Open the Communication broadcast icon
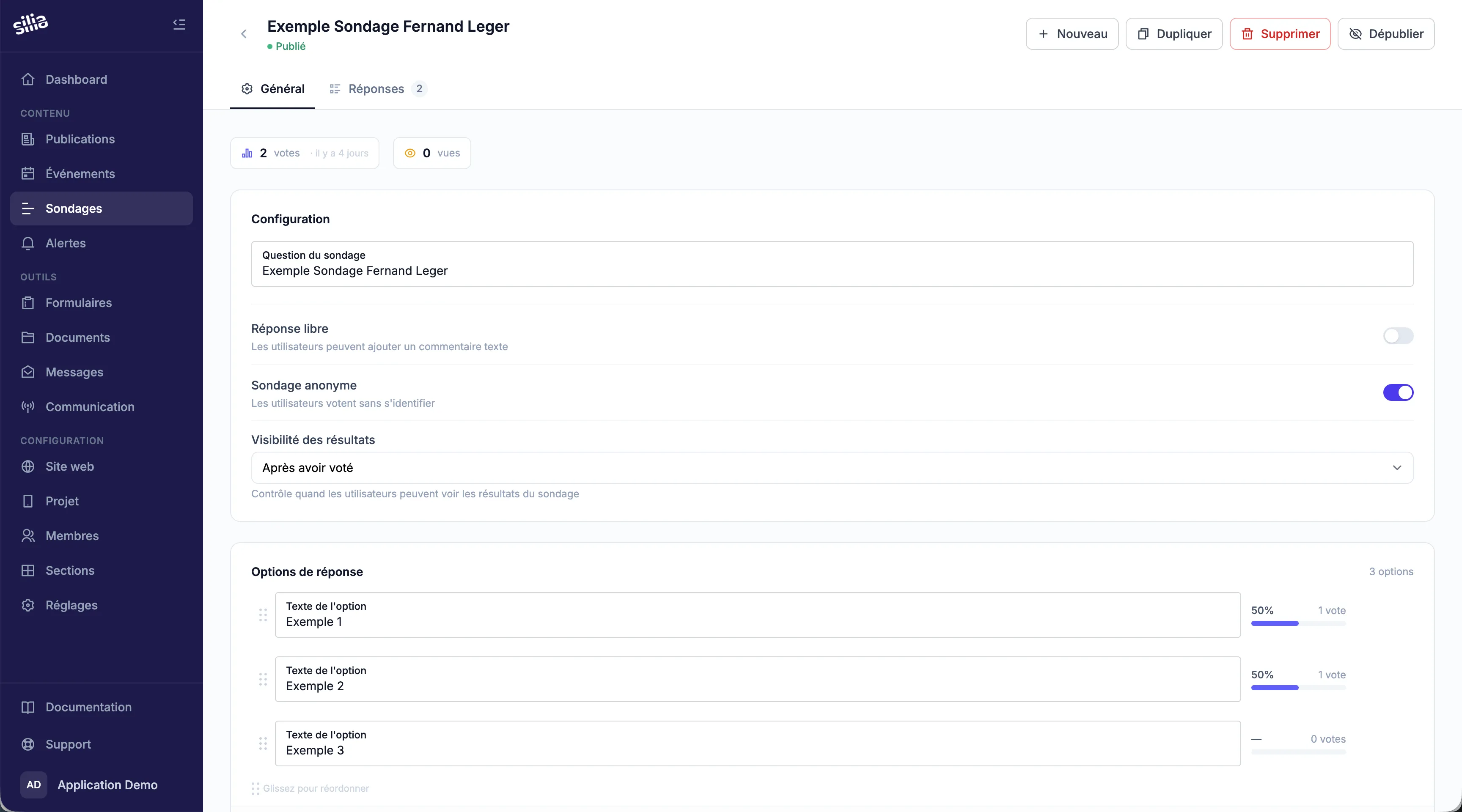This screenshot has height=812, width=1462. [28, 406]
